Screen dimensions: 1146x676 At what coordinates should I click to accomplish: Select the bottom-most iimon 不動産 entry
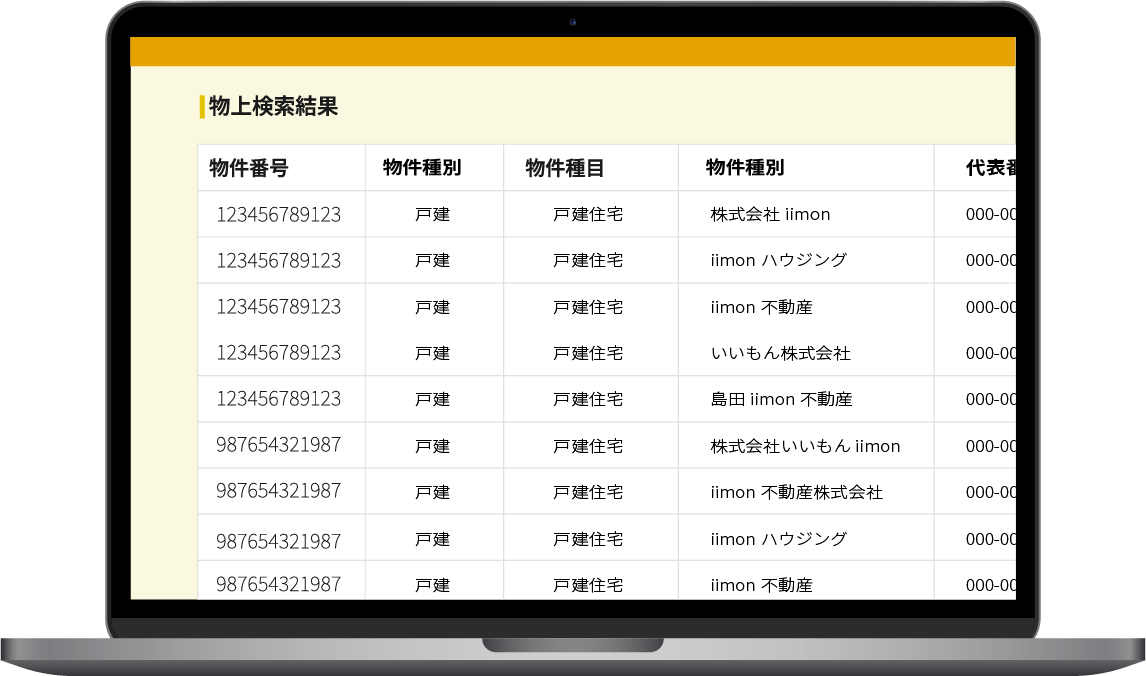pyautogui.click(x=761, y=585)
